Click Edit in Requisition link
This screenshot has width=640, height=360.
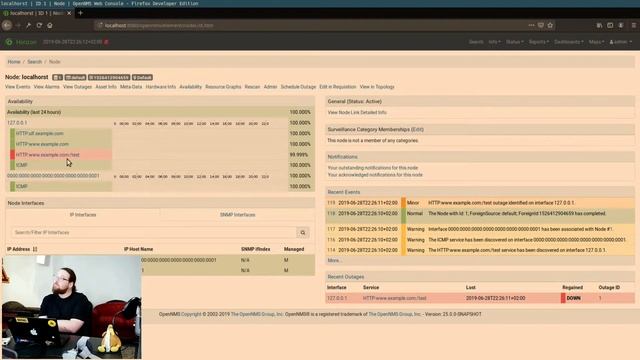click(338, 87)
